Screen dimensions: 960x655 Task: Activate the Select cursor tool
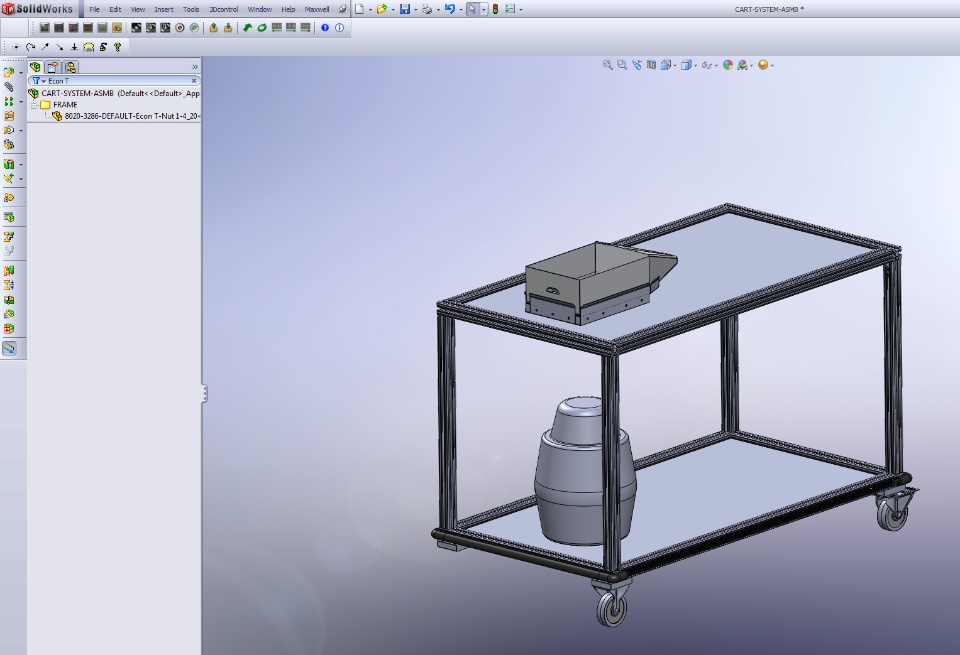[x=472, y=9]
